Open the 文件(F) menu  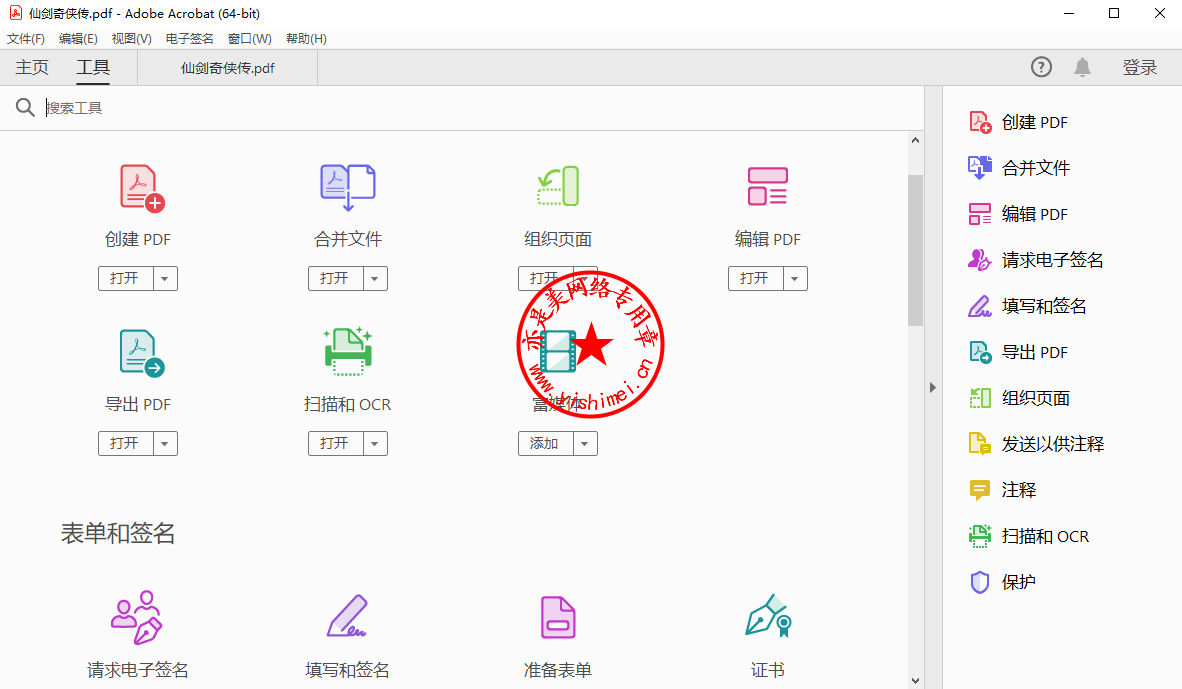26,38
